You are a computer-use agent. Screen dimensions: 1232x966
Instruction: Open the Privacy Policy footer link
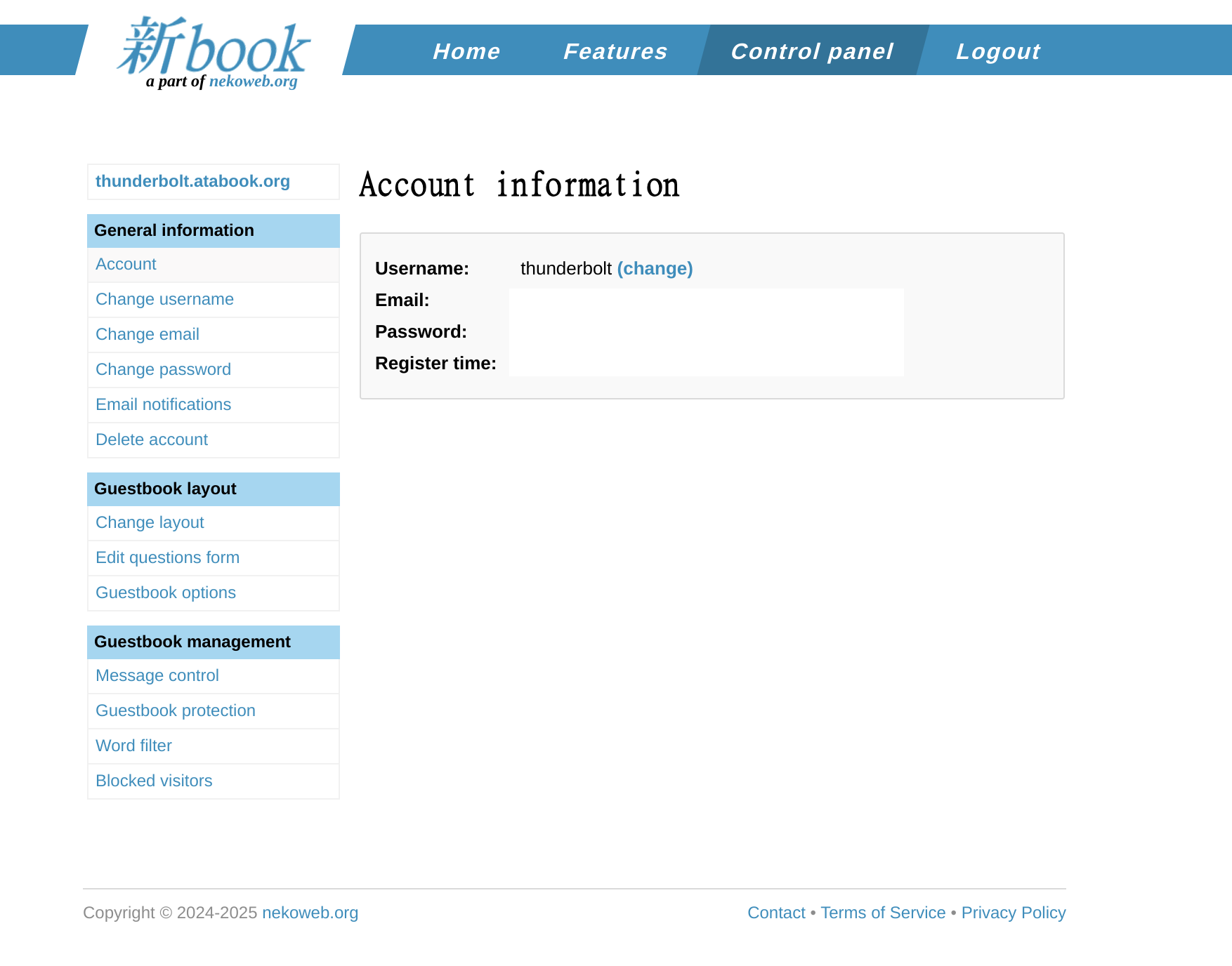(1013, 913)
